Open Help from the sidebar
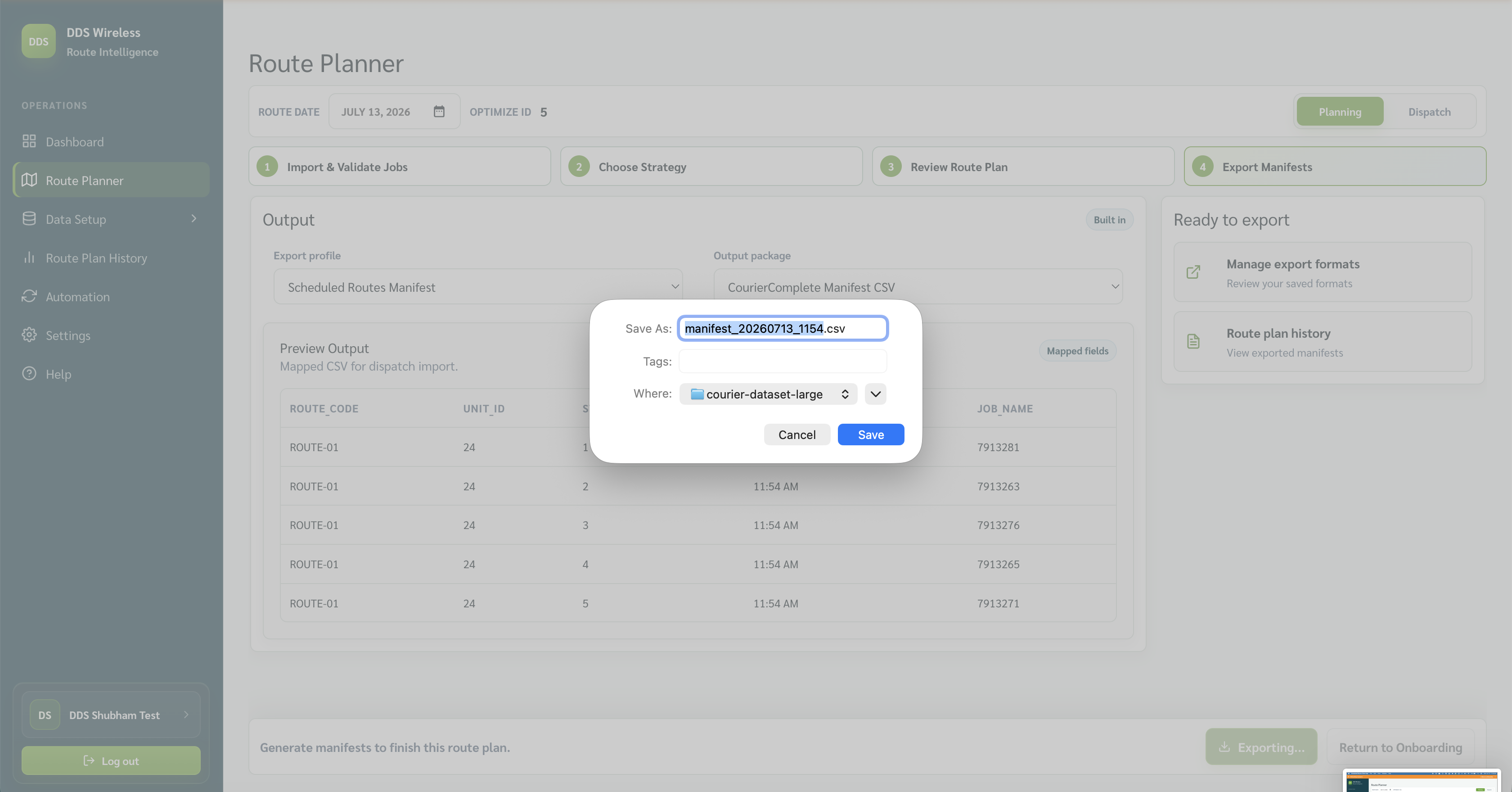Screen dimensions: 1512x792 (111, 374)
